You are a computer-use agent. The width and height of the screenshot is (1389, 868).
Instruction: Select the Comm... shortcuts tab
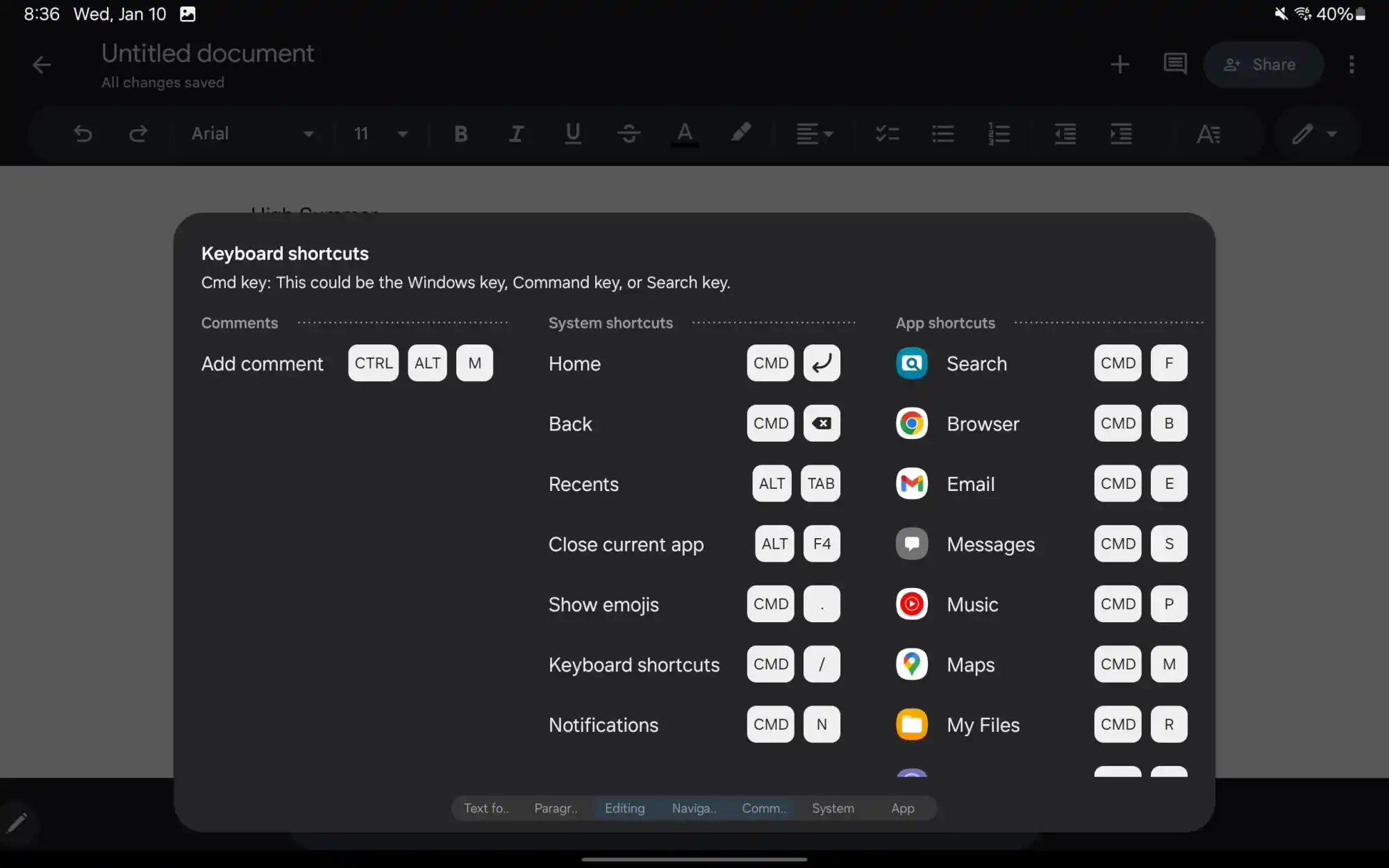pyautogui.click(x=764, y=808)
